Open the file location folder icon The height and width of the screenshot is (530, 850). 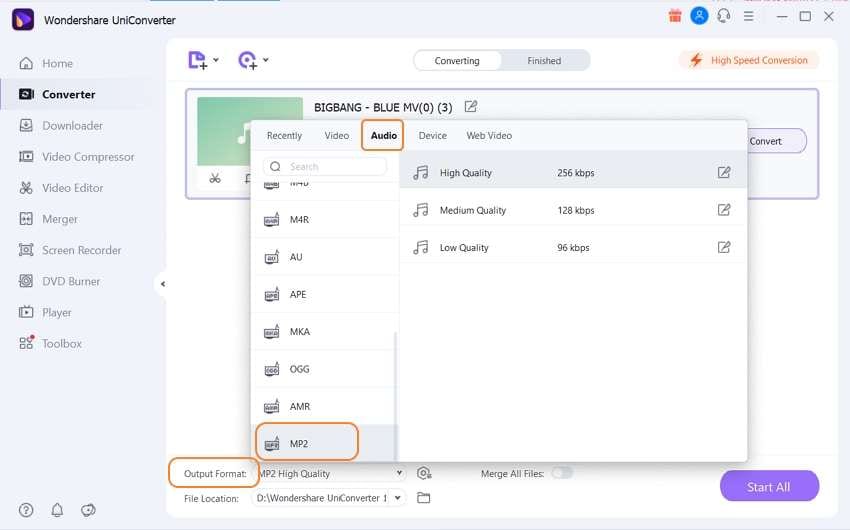pyautogui.click(x=423, y=497)
